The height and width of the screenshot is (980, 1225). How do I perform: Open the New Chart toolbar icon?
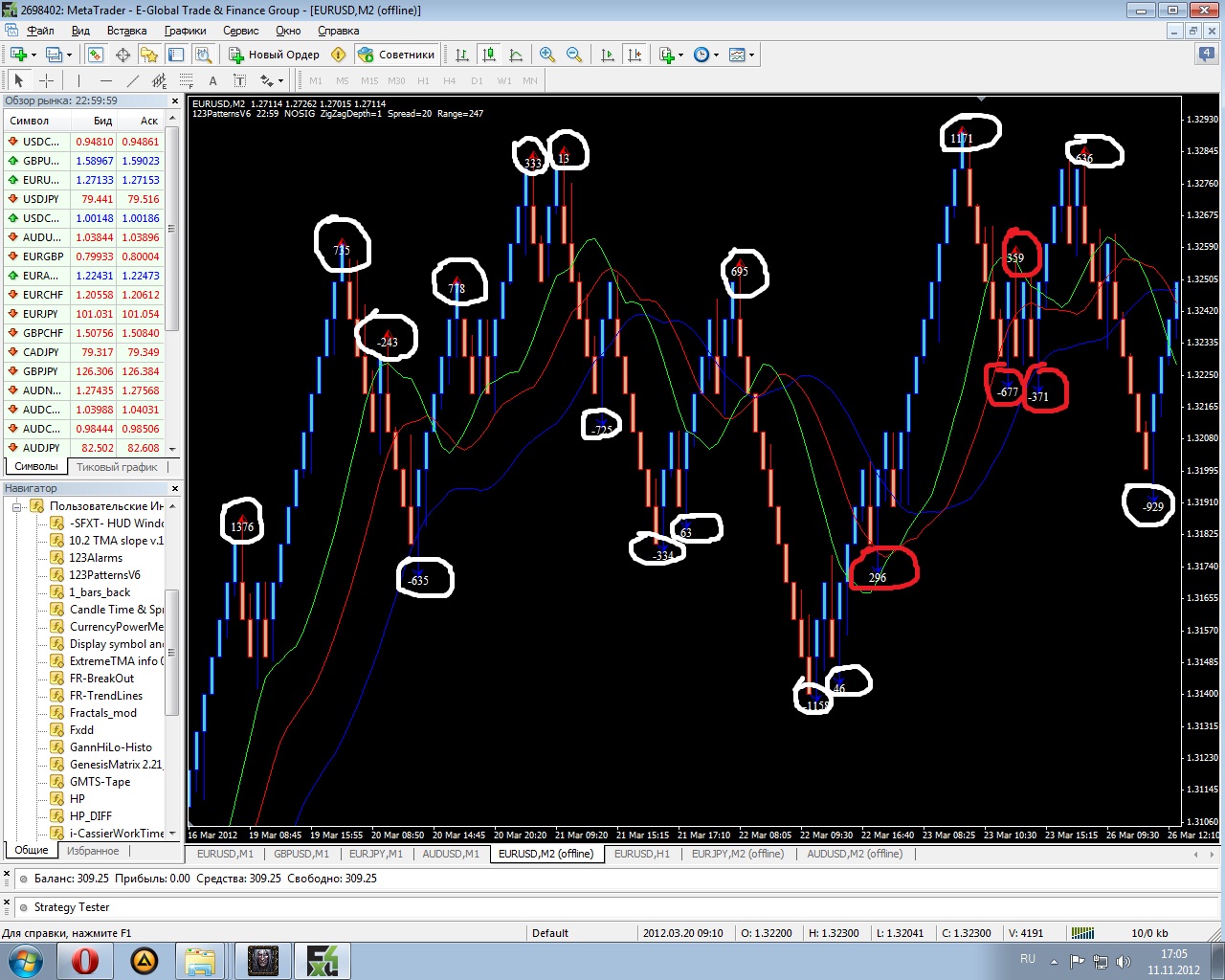[18, 55]
